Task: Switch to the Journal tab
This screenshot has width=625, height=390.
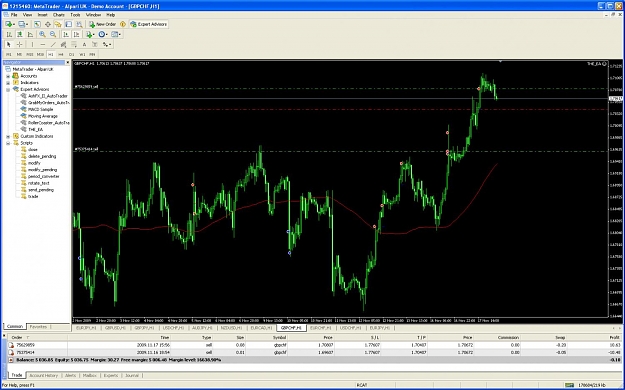Action: (x=132, y=375)
